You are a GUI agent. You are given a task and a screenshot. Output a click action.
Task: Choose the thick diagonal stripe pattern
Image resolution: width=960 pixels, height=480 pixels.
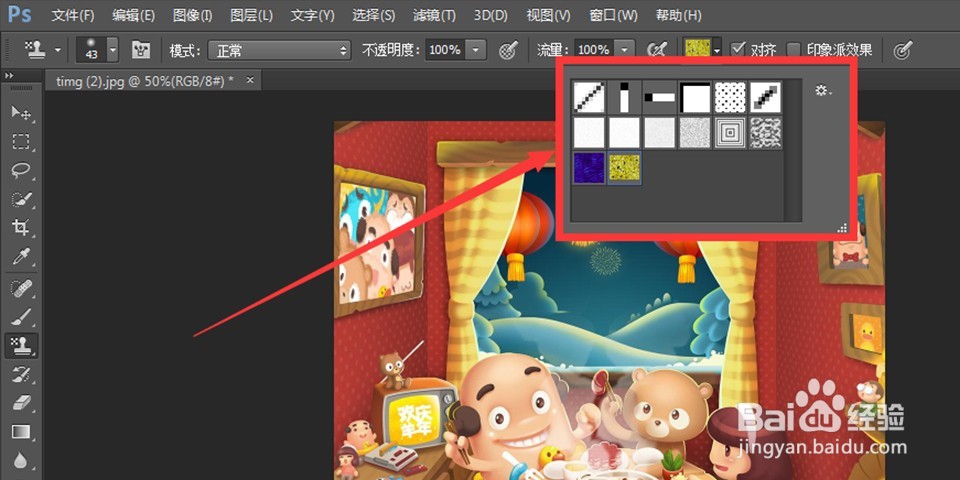click(x=766, y=97)
